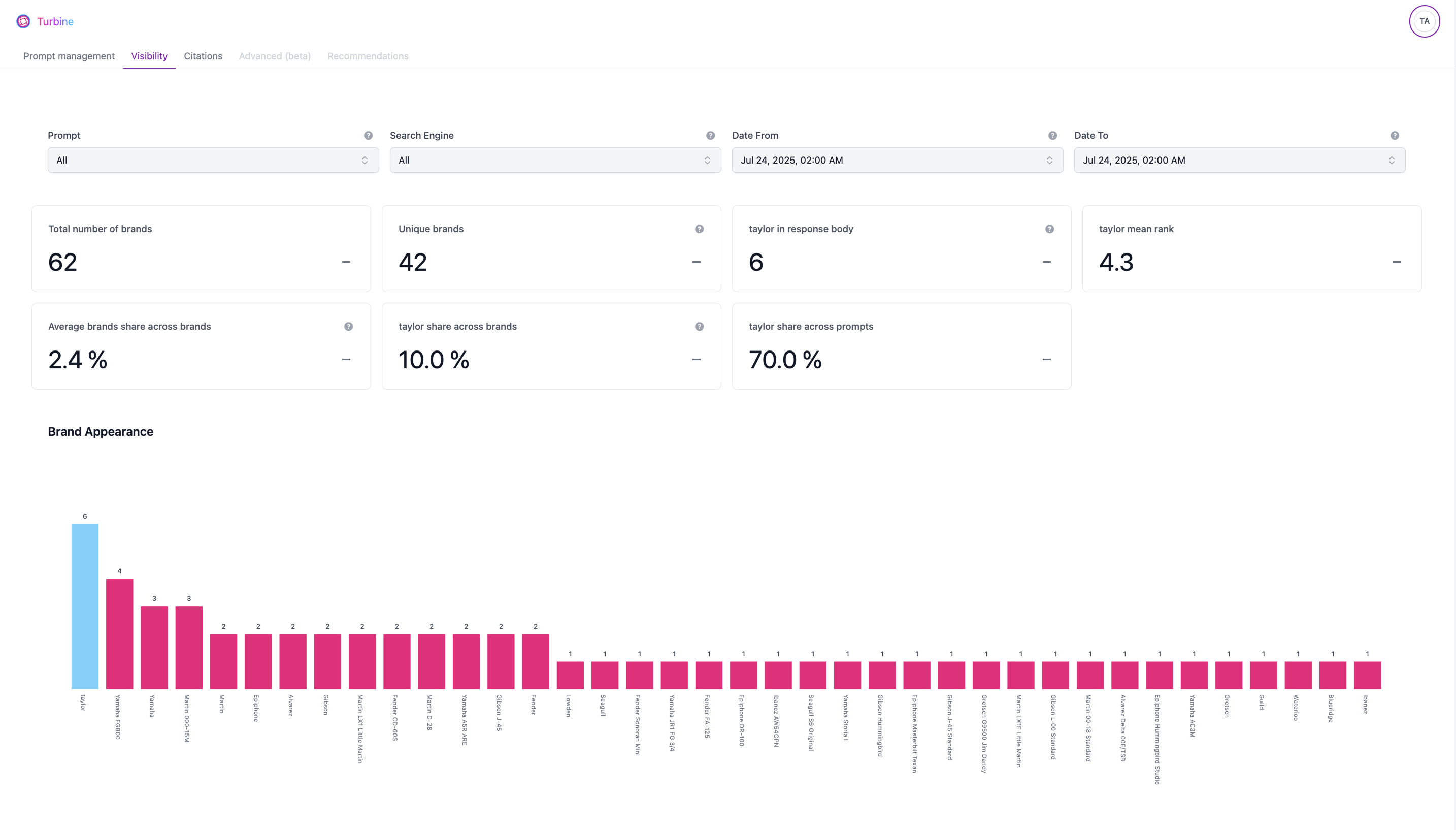This screenshot has height=830, width=1456.
Task: Click the Fender Sonoran Mini label
Action: [638, 724]
